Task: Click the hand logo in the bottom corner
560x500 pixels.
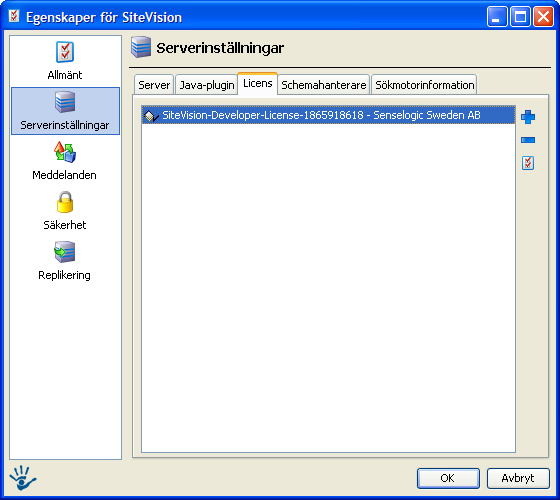Action: [23, 478]
